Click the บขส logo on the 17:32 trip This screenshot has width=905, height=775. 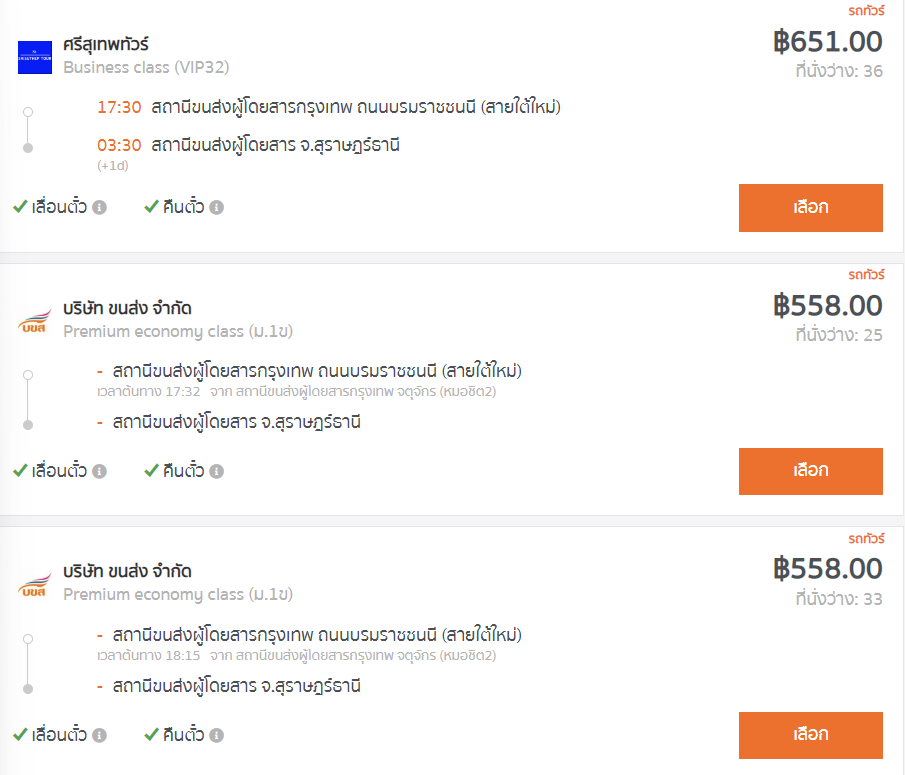coord(35,321)
